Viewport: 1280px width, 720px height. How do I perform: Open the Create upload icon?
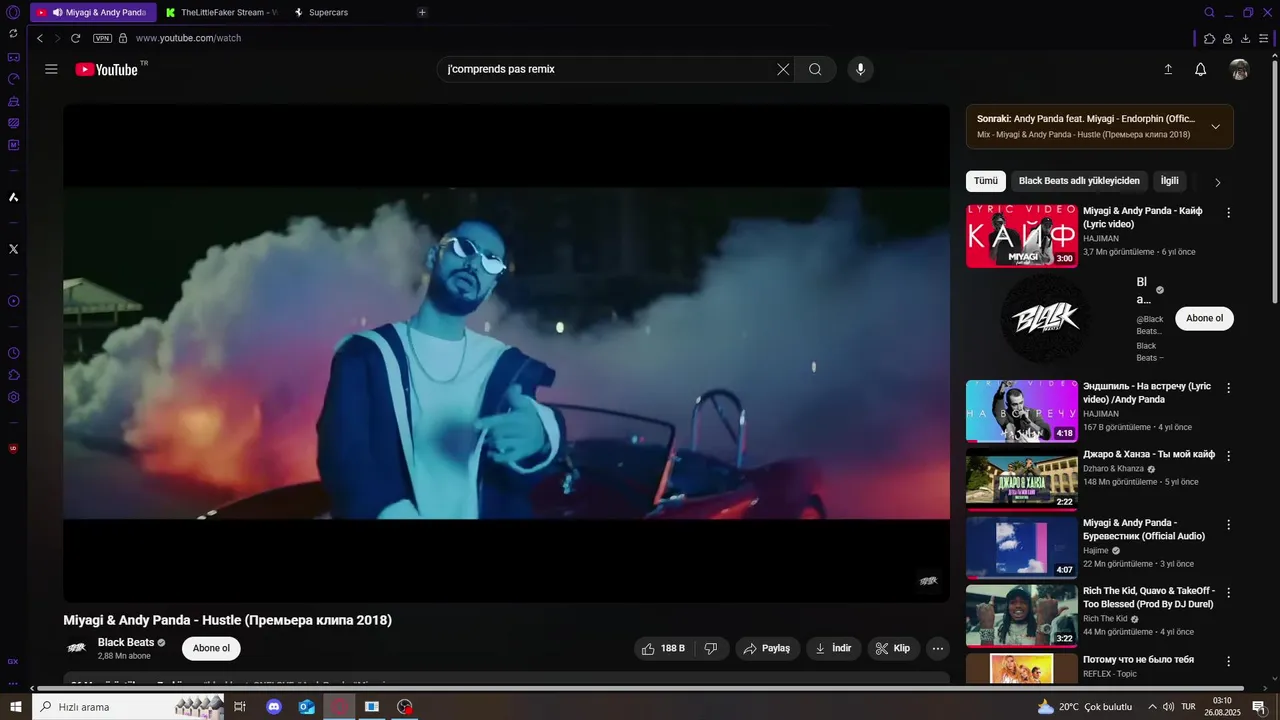click(x=1167, y=69)
